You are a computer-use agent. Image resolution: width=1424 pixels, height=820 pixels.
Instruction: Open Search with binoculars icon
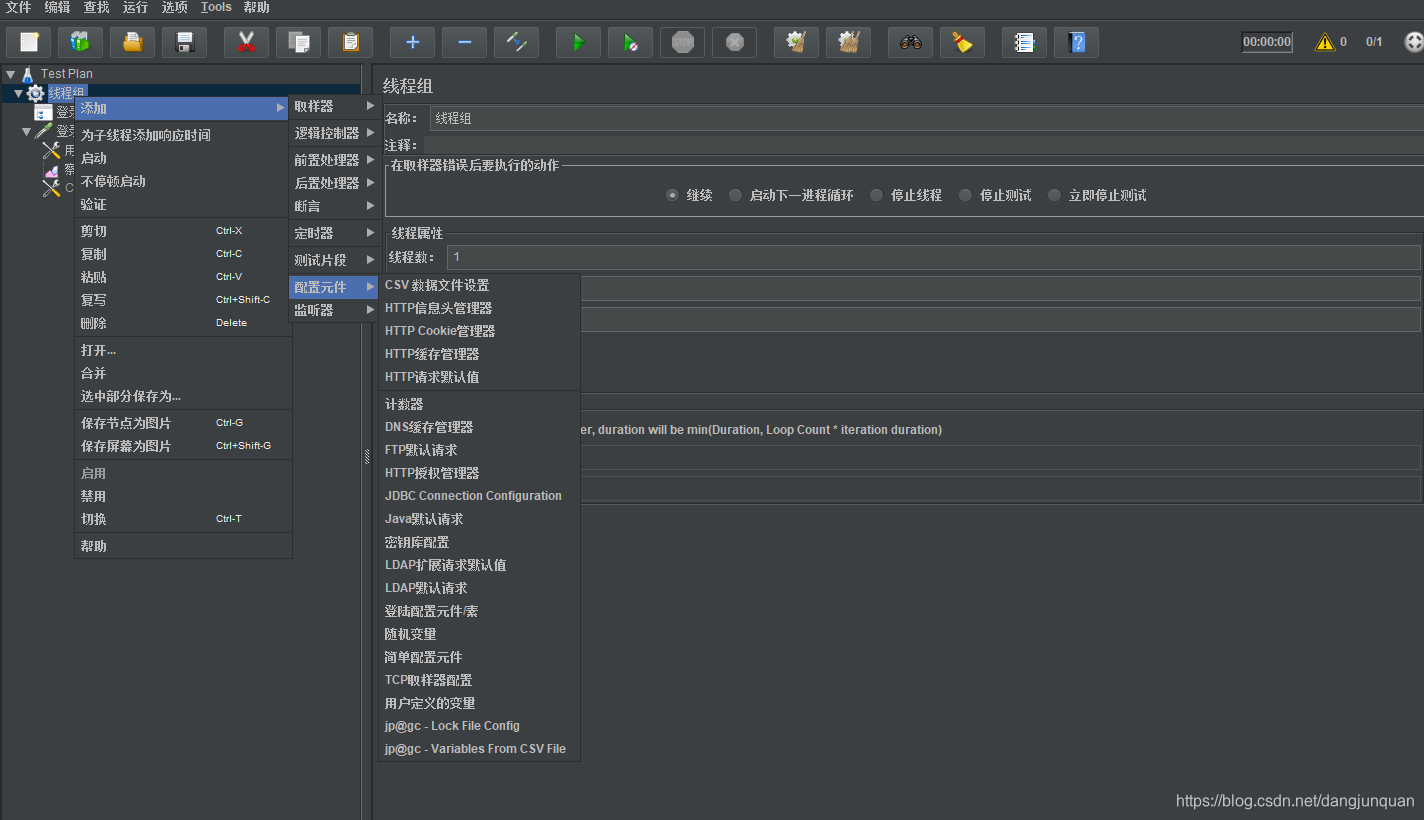(x=910, y=42)
